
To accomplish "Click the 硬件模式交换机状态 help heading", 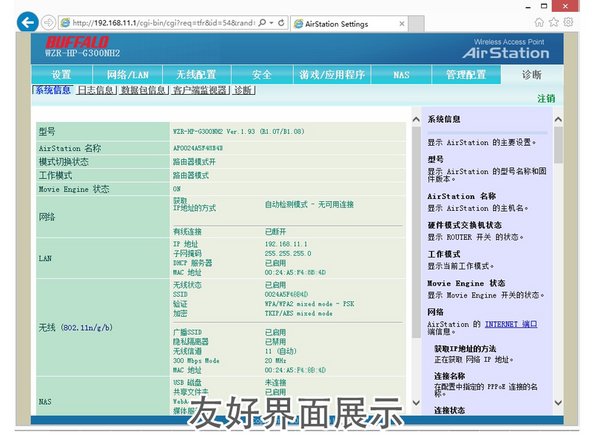I will pos(464,225).
